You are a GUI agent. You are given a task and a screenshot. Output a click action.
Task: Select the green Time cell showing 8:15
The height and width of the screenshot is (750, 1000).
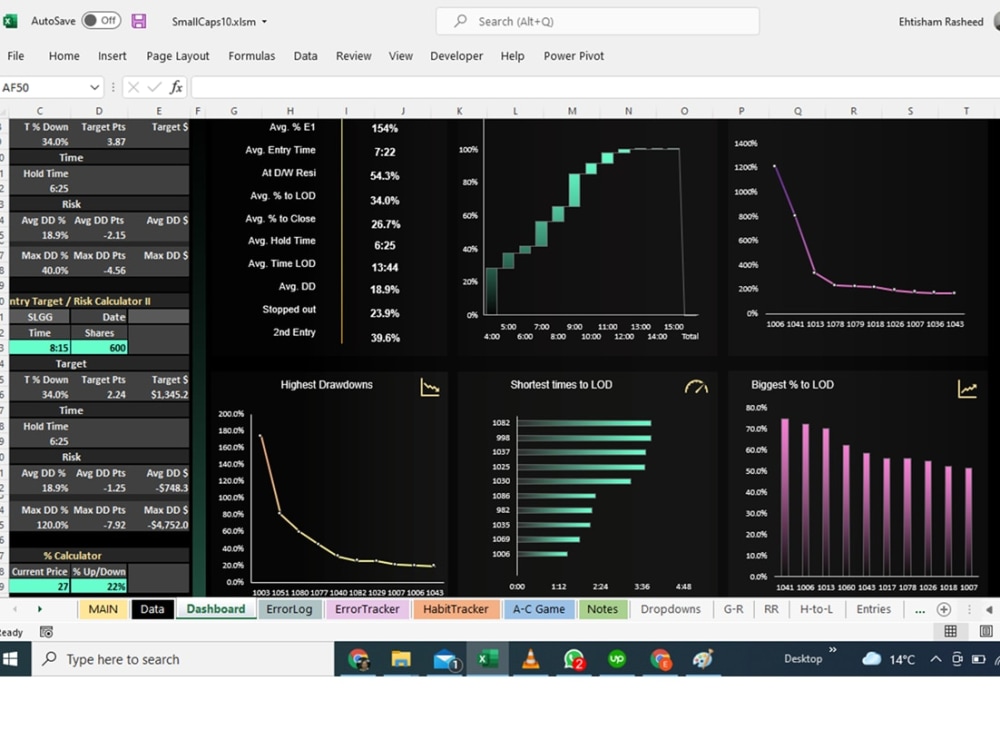click(x=40, y=348)
